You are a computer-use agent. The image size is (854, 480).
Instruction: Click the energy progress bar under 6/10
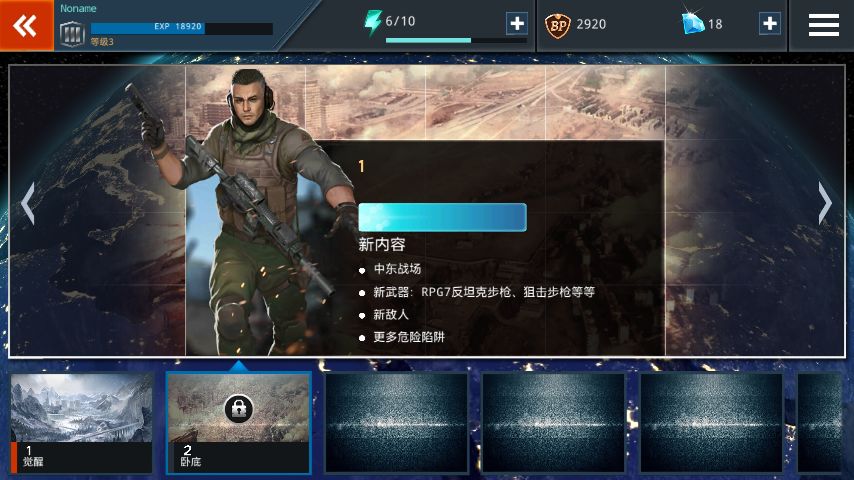click(x=456, y=40)
